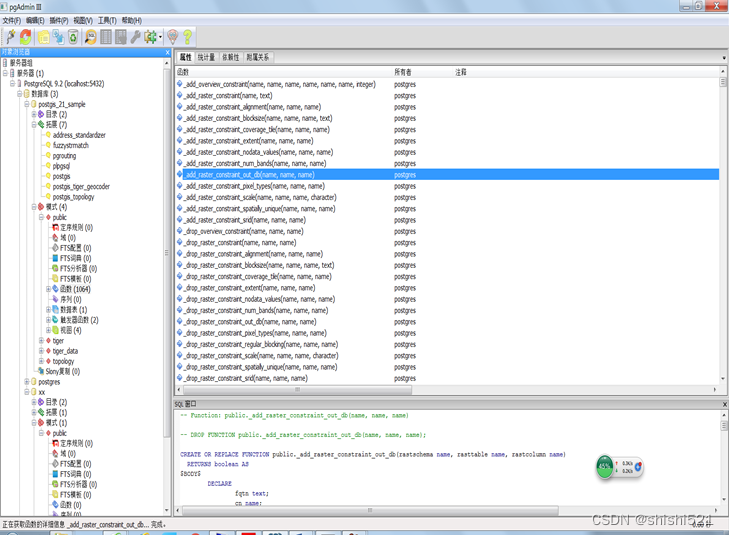
Task: Click the object browser vertical scrollbar thumb
Action: pos(167,252)
